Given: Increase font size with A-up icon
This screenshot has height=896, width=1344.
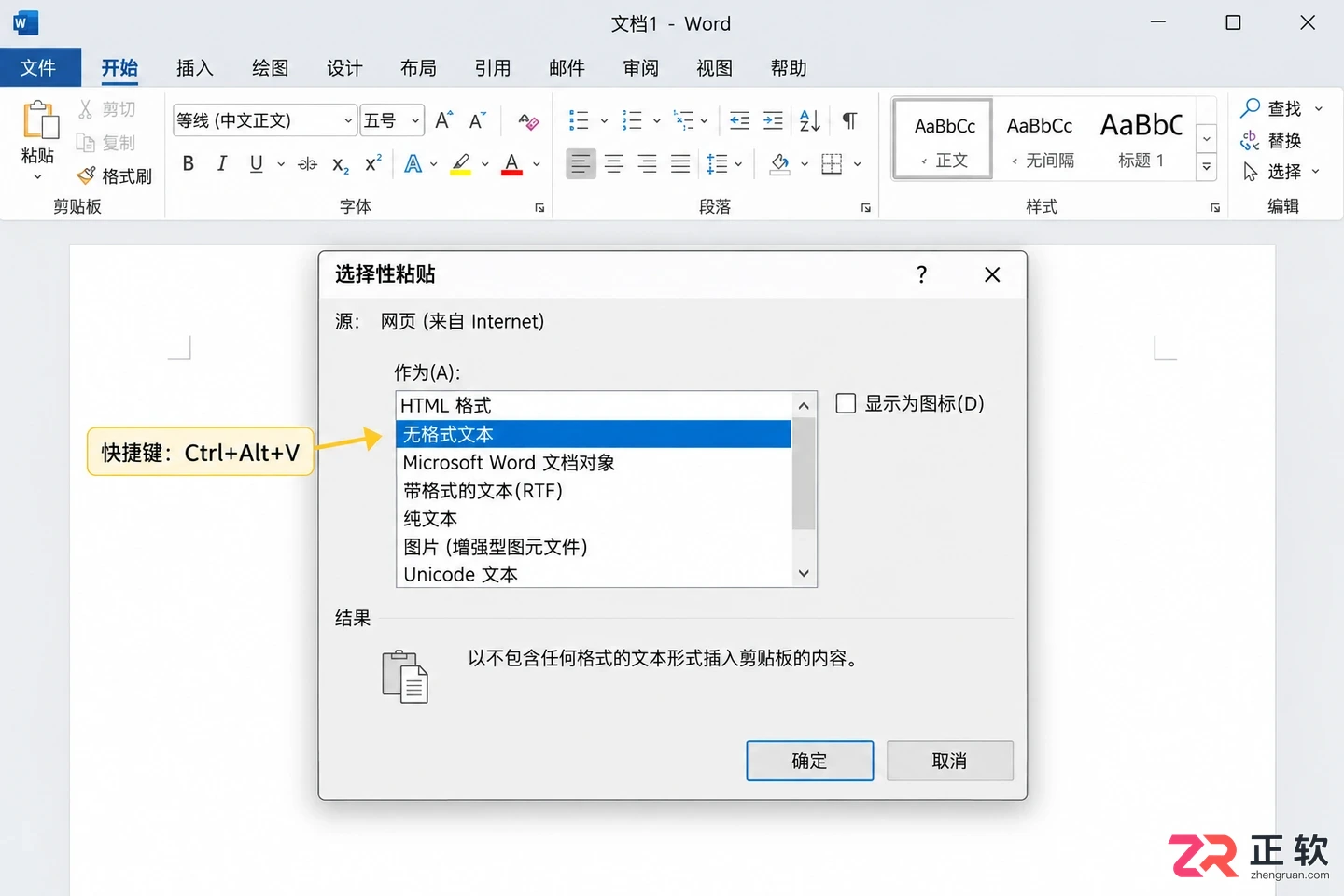Looking at the screenshot, I should click(444, 120).
